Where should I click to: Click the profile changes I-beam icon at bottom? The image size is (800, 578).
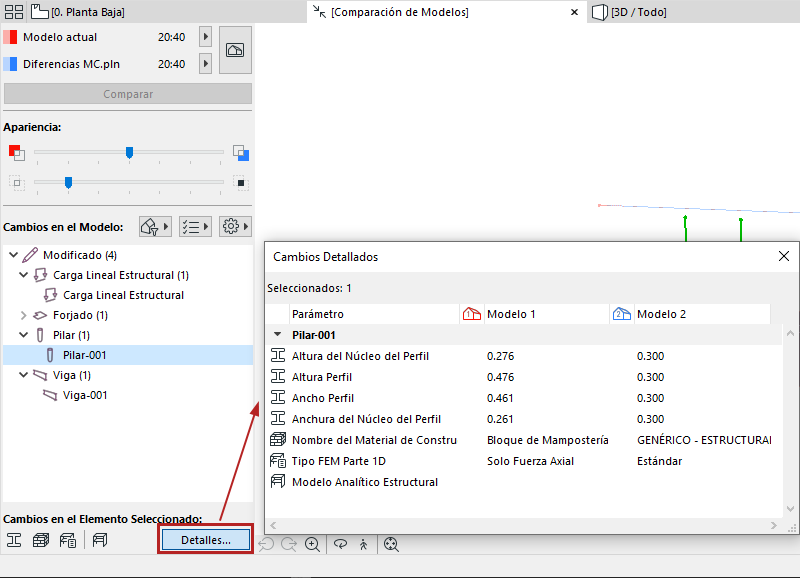(x=14, y=540)
